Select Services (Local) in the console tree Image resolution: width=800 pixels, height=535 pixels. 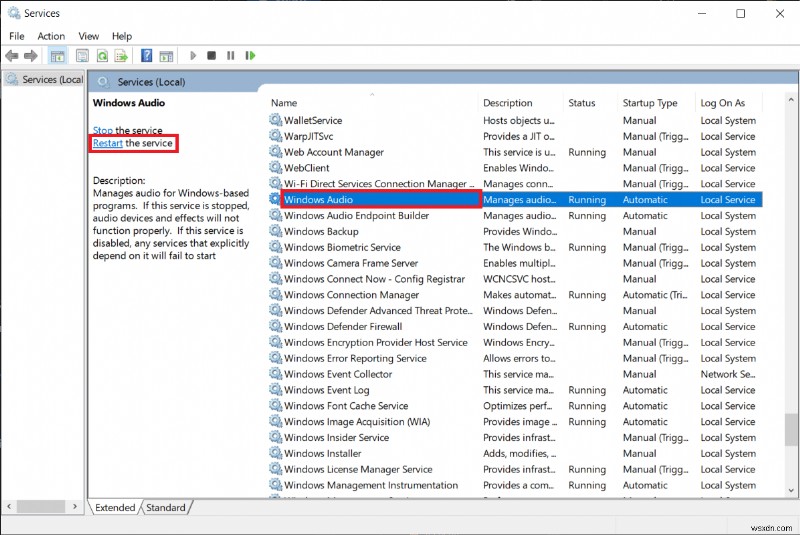tap(45, 80)
